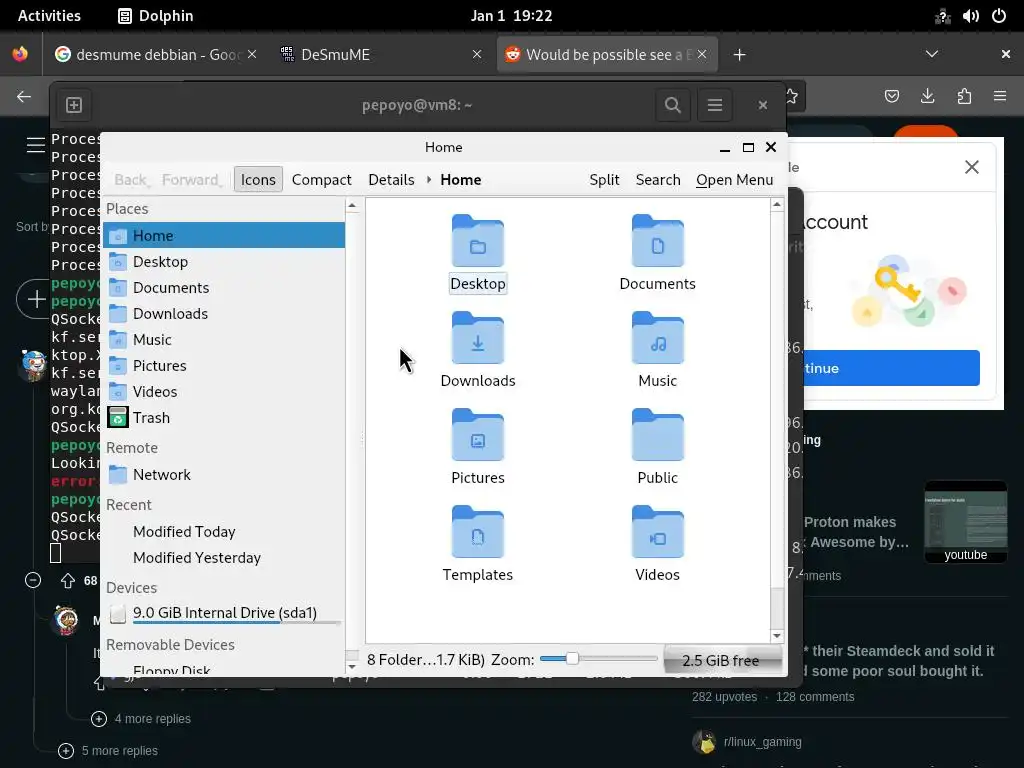Click the terminal search icon
The width and height of the screenshot is (1024, 768).
[673, 104]
